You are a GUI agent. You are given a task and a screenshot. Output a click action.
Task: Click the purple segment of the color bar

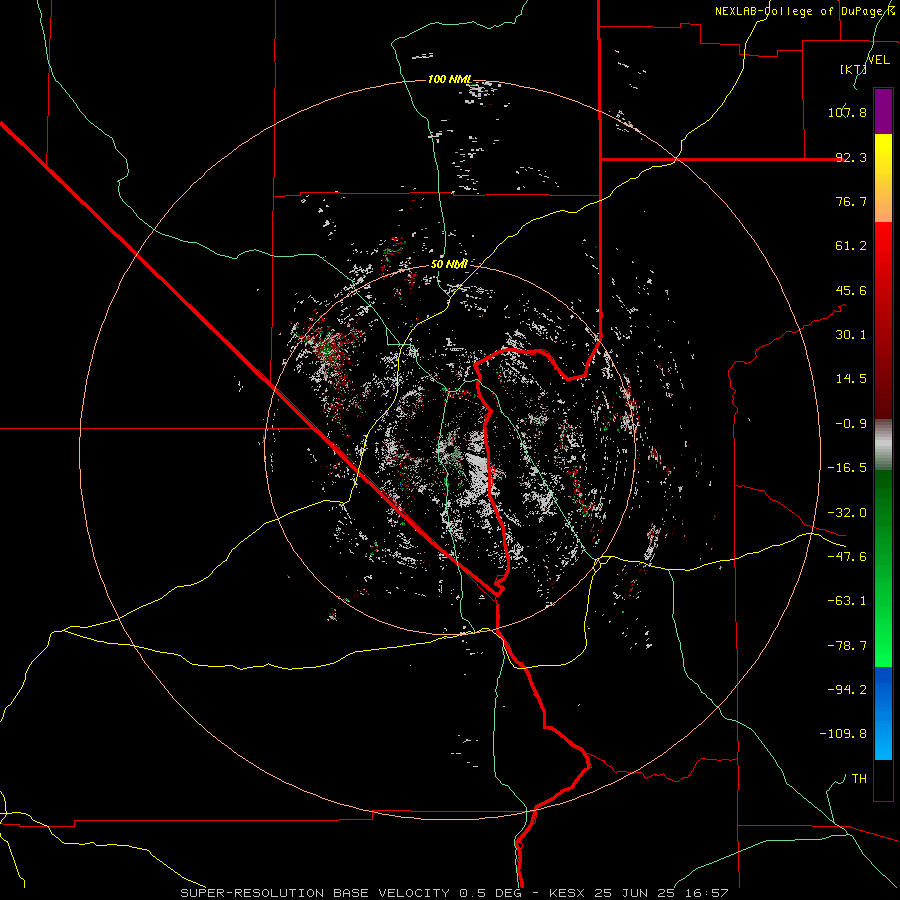883,111
